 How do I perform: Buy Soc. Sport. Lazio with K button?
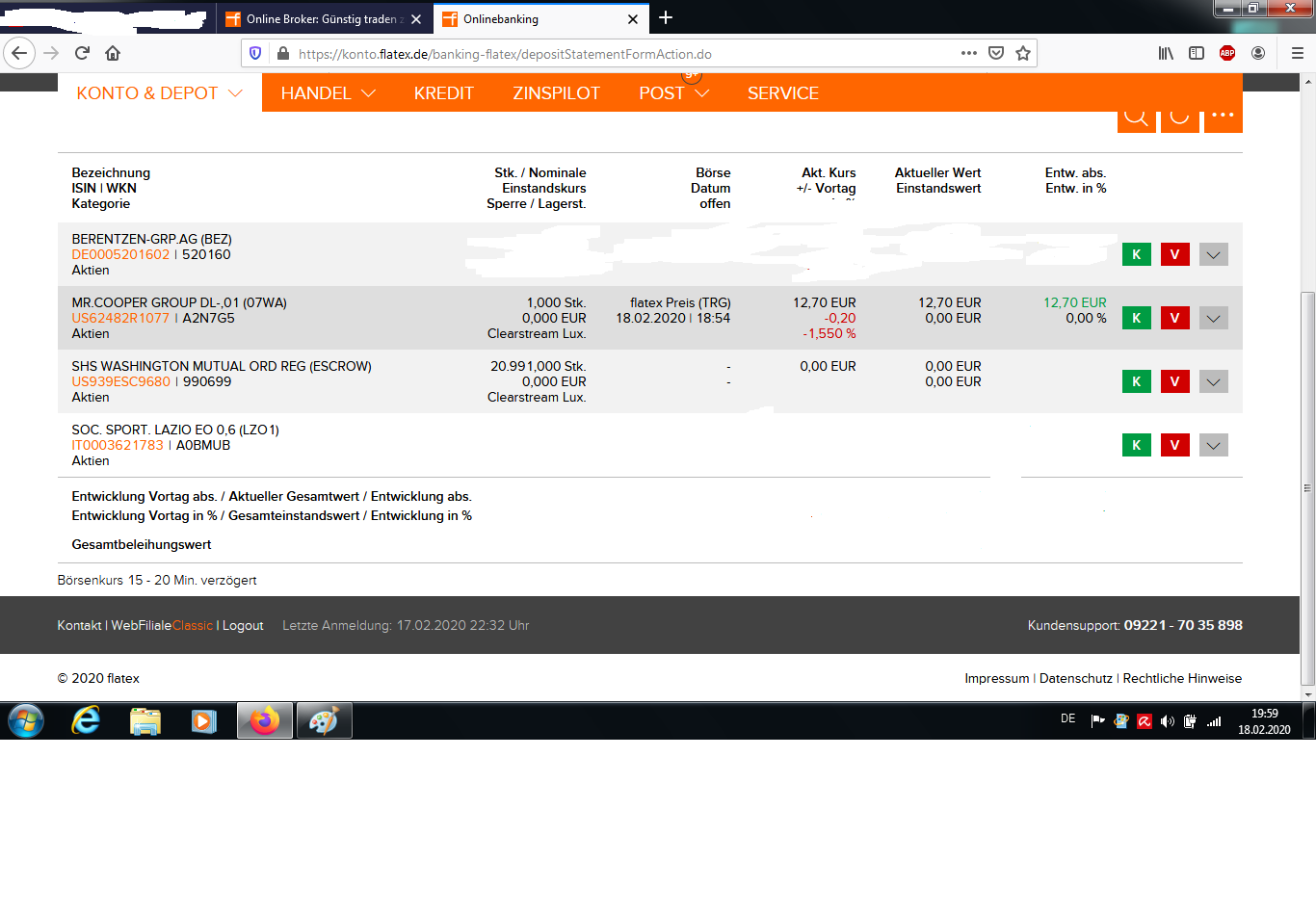point(1137,445)
